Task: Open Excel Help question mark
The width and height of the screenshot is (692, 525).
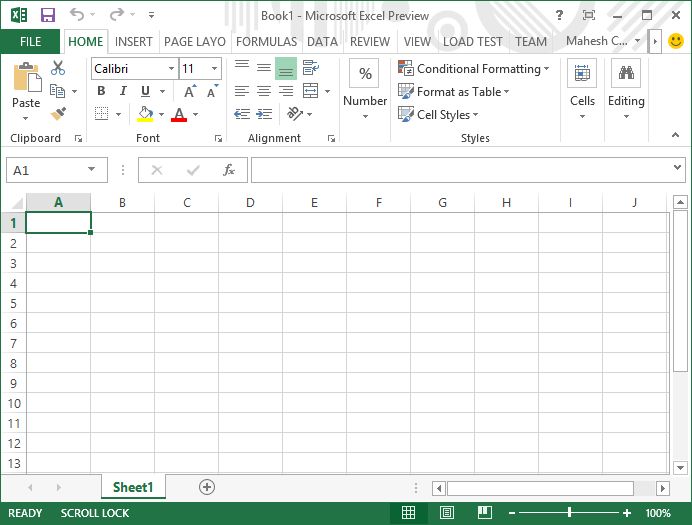Action: (x=559, y=15)
